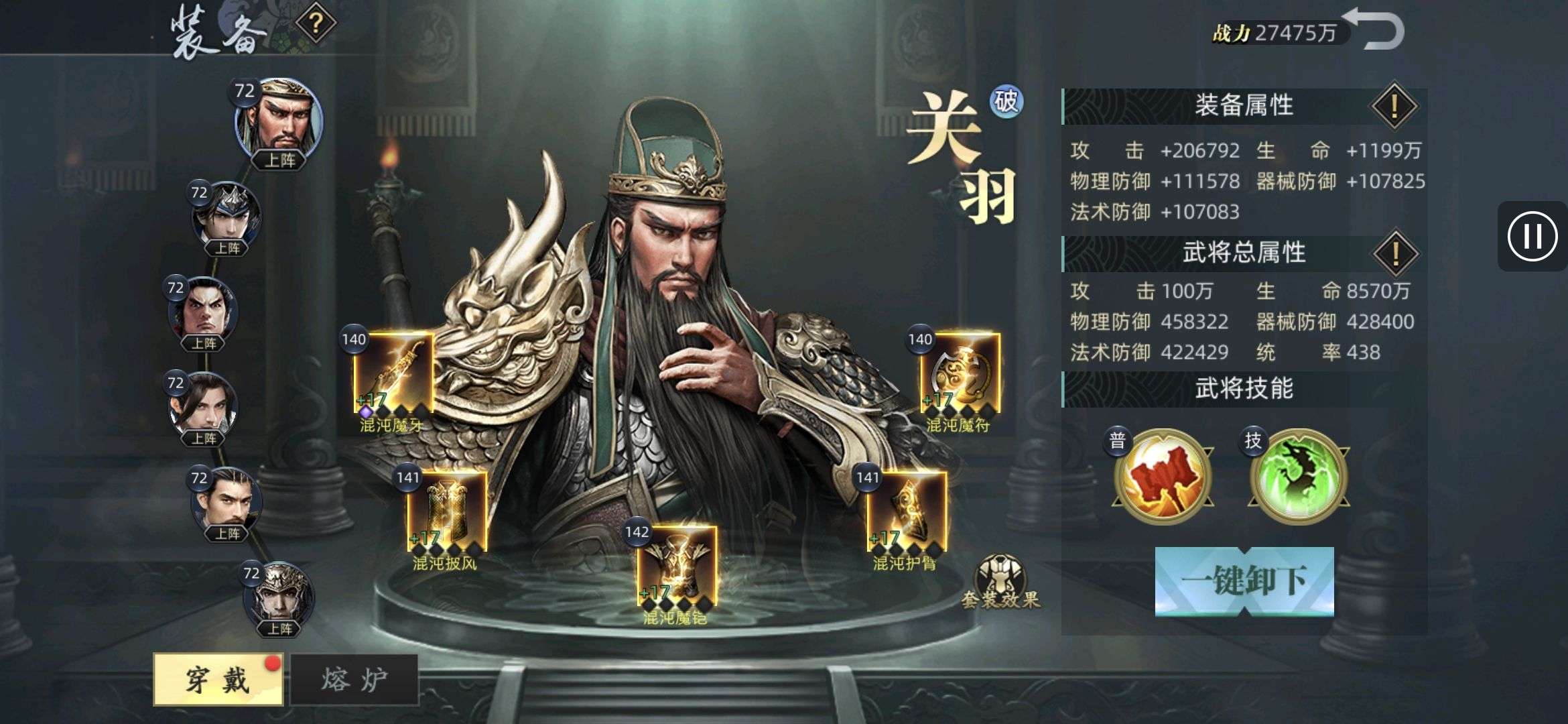Viewport: 1568px width, 724px height.
Task: Select the 混沌护臂 armguard slot
Action: pos(907,511)
